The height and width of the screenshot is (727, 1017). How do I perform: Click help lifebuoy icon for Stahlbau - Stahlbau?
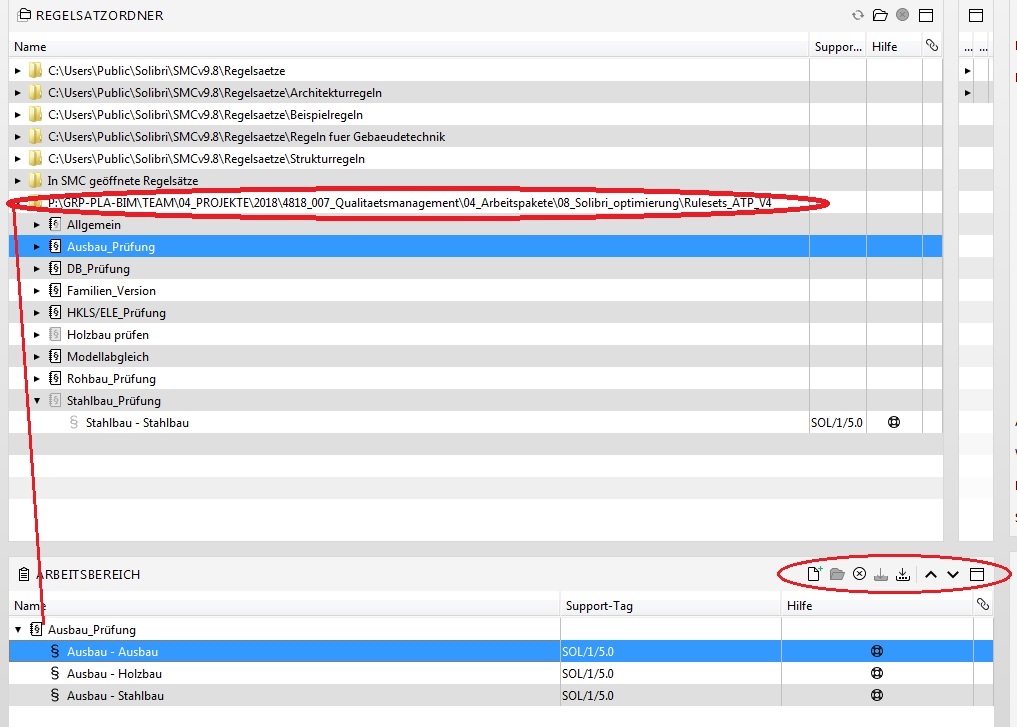[894, 423]
